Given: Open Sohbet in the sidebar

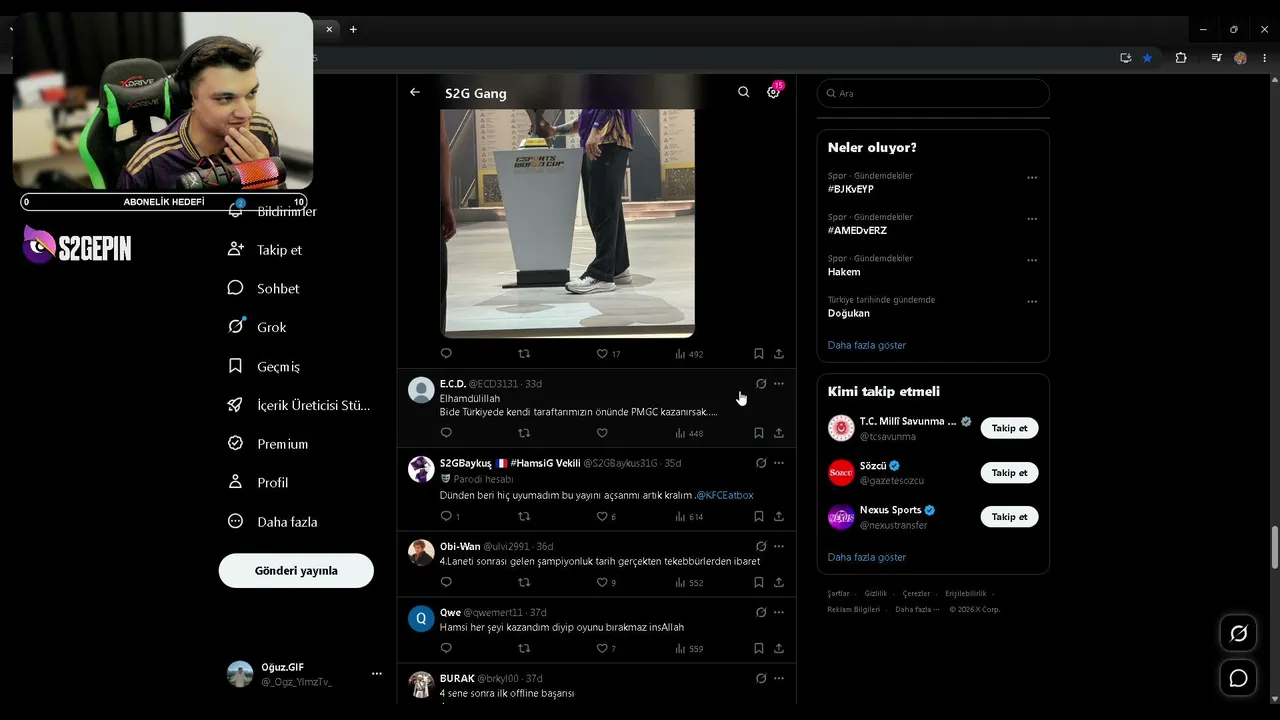Looking at the screenshot, I should (x=264, y=288).
